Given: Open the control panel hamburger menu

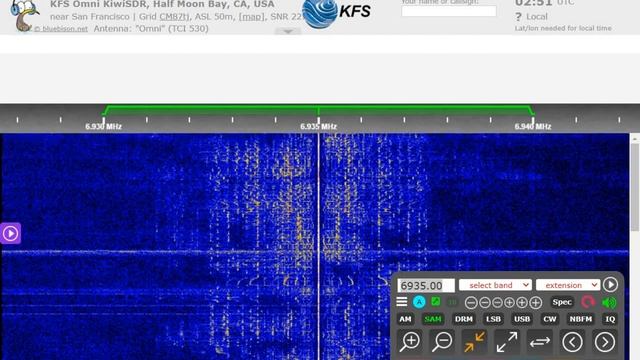Looking at the screenshot, I should click(x=402, y=302).
